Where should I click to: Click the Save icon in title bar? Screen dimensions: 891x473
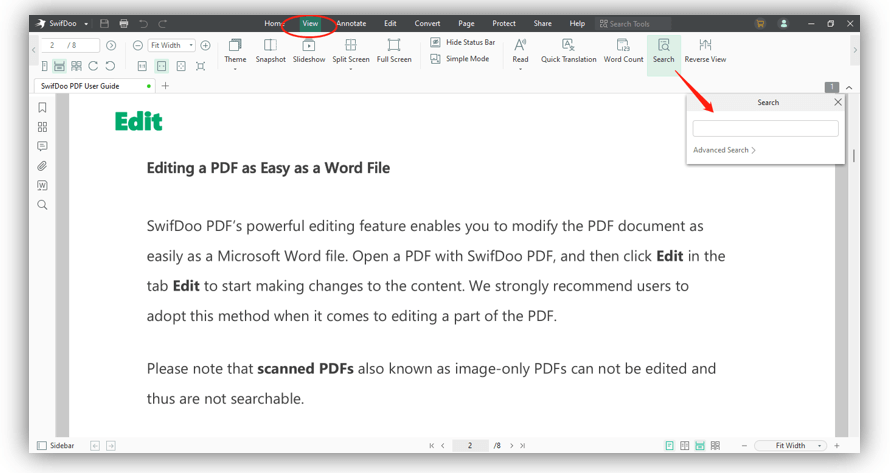click(x=104, y=23)
